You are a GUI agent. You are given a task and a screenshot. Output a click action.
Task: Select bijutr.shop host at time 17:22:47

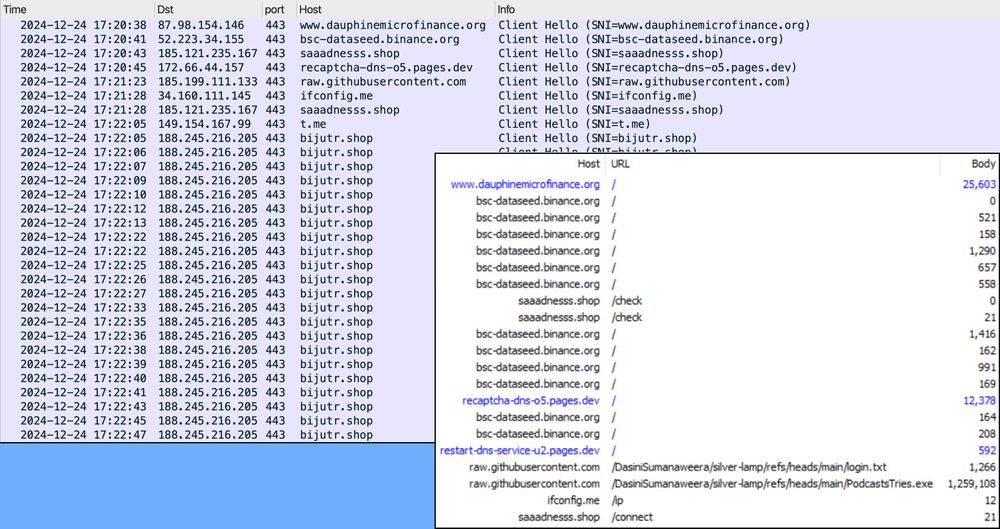[336, 435]
